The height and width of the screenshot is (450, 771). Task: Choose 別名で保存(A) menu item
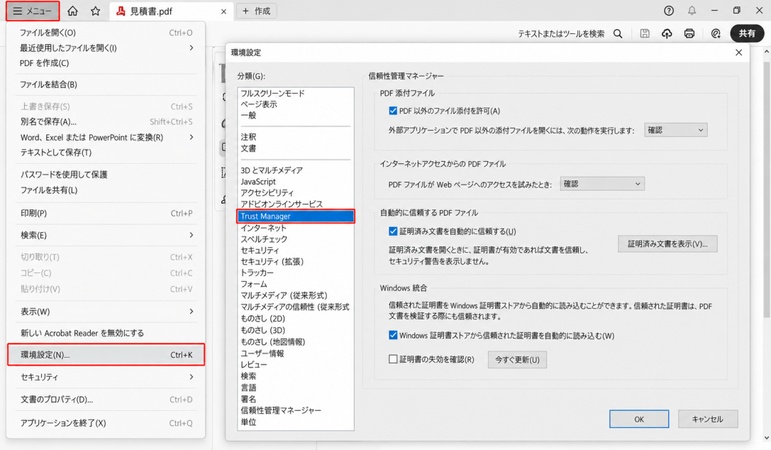coord(106,121)
